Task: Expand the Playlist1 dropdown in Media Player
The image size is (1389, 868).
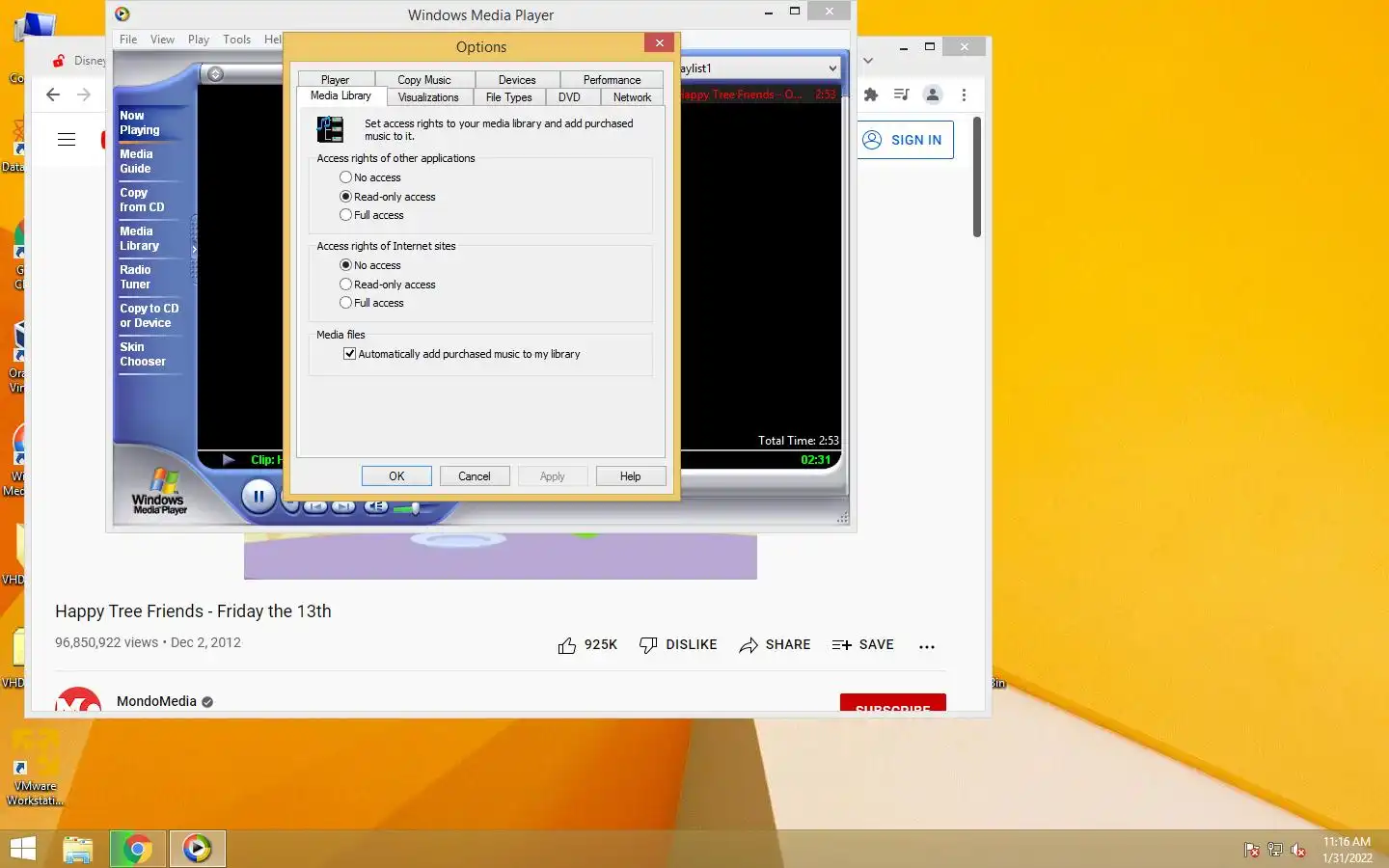Action: [832, 68]
